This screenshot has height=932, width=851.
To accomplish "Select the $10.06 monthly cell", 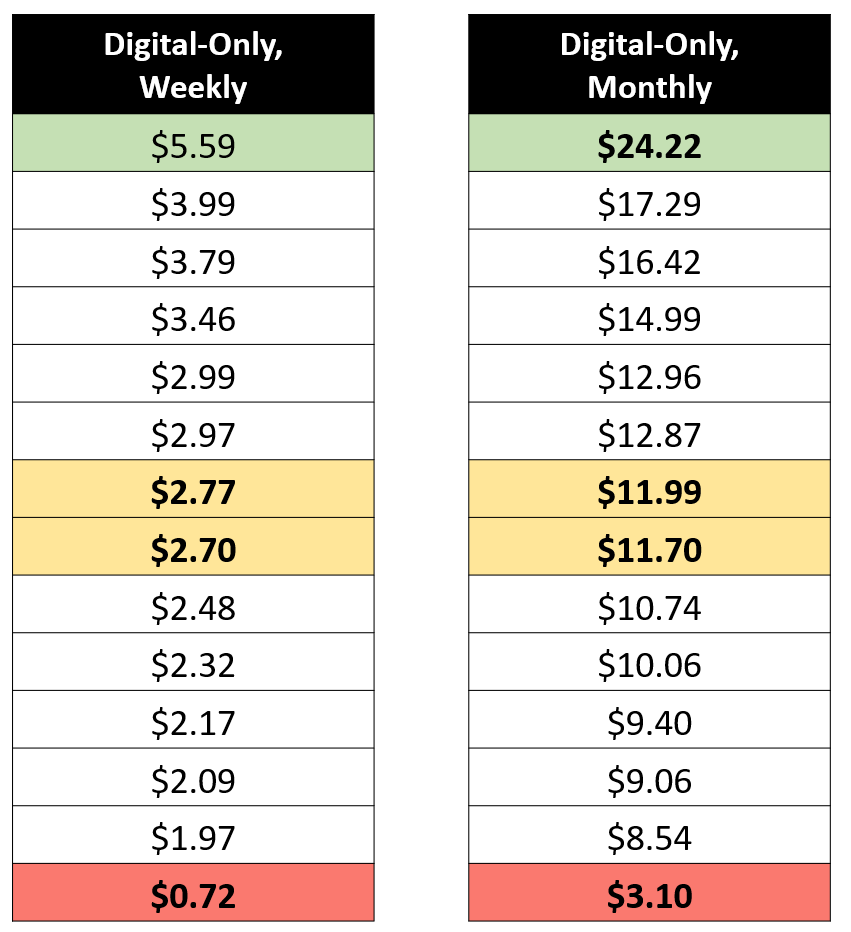I will point(649,665).
